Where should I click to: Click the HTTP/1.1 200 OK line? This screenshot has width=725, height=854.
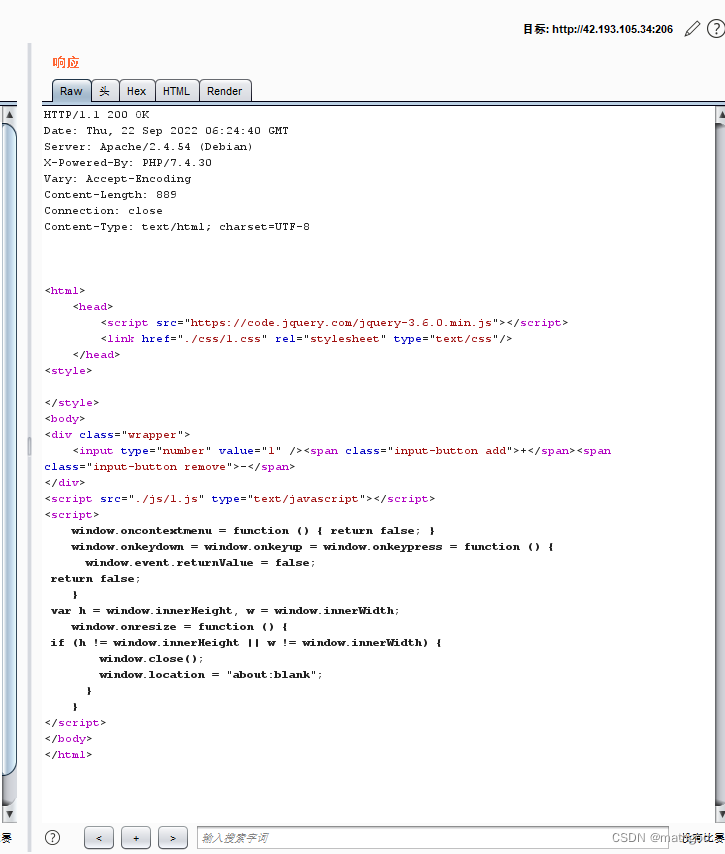point(96,114)
